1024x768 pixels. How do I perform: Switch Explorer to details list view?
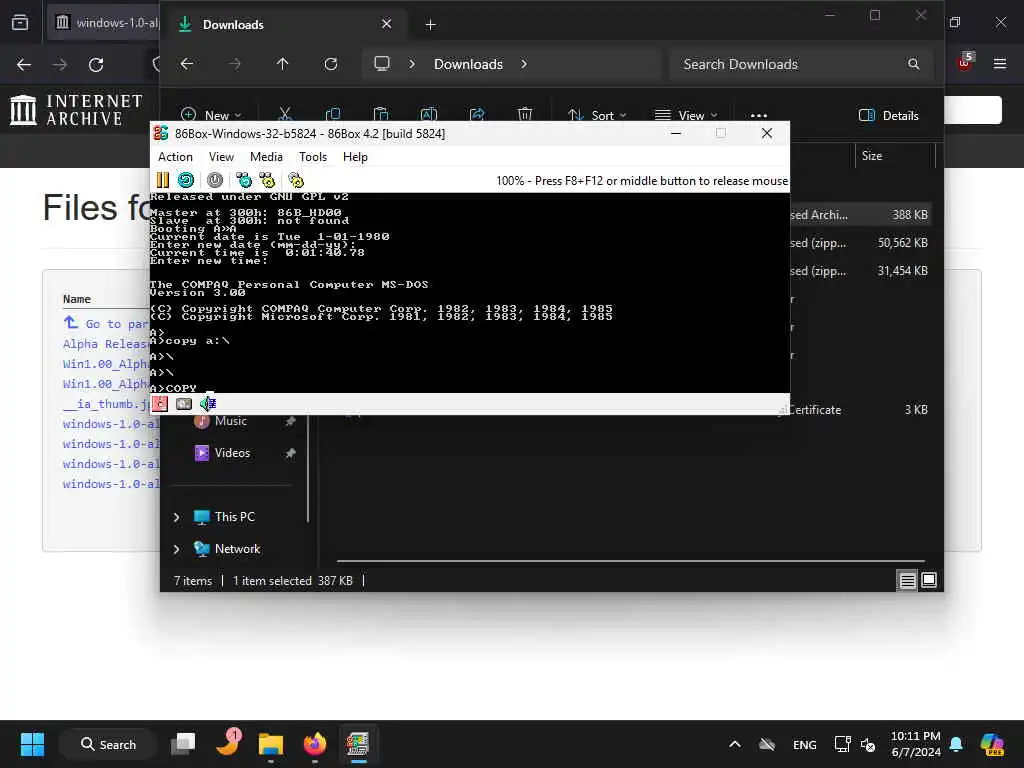(907, 580)
